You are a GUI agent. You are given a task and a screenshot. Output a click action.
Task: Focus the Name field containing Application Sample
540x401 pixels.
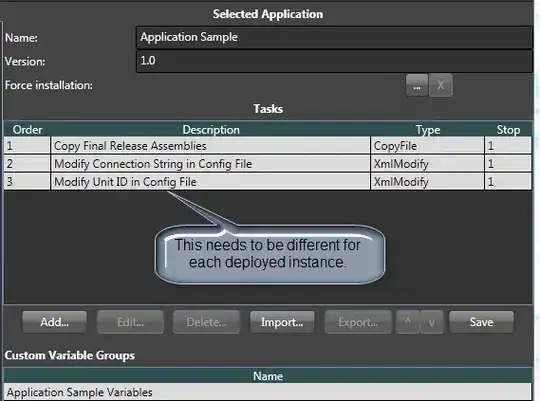pyautogui.click(x=334, y=37)
